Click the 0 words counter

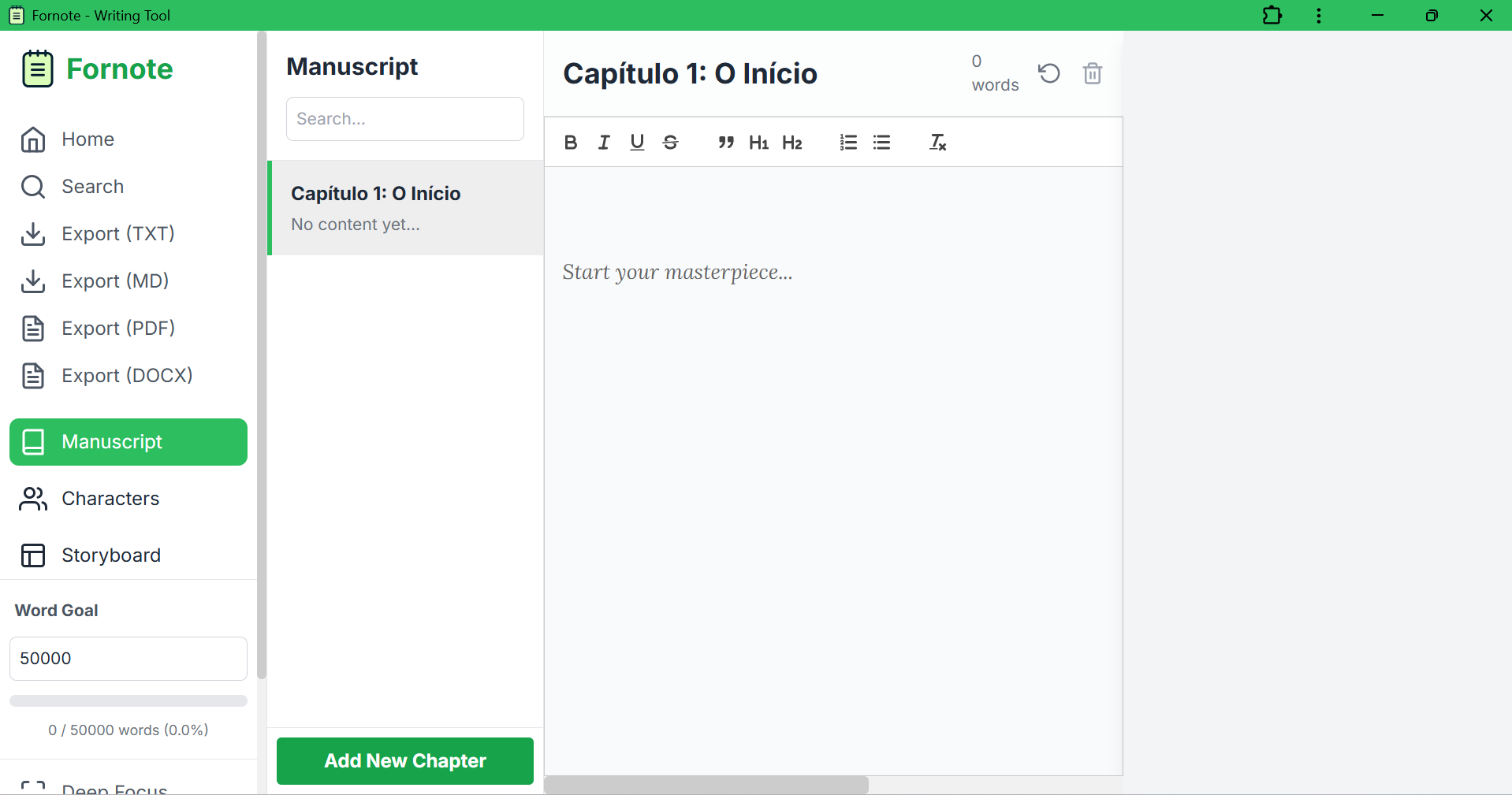click(995, 73)
